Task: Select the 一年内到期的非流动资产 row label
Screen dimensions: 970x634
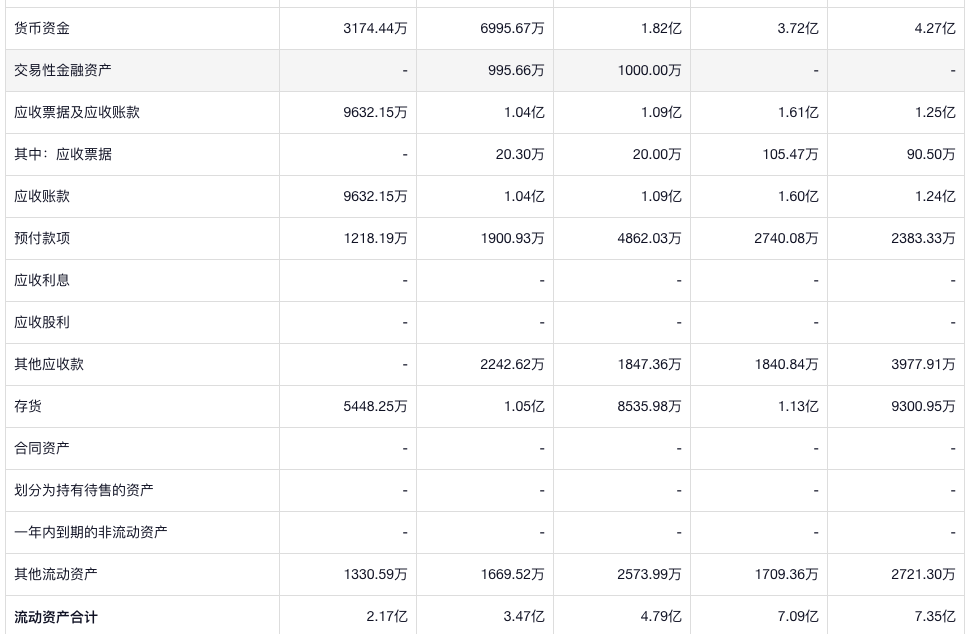Action: coord(91,532)
